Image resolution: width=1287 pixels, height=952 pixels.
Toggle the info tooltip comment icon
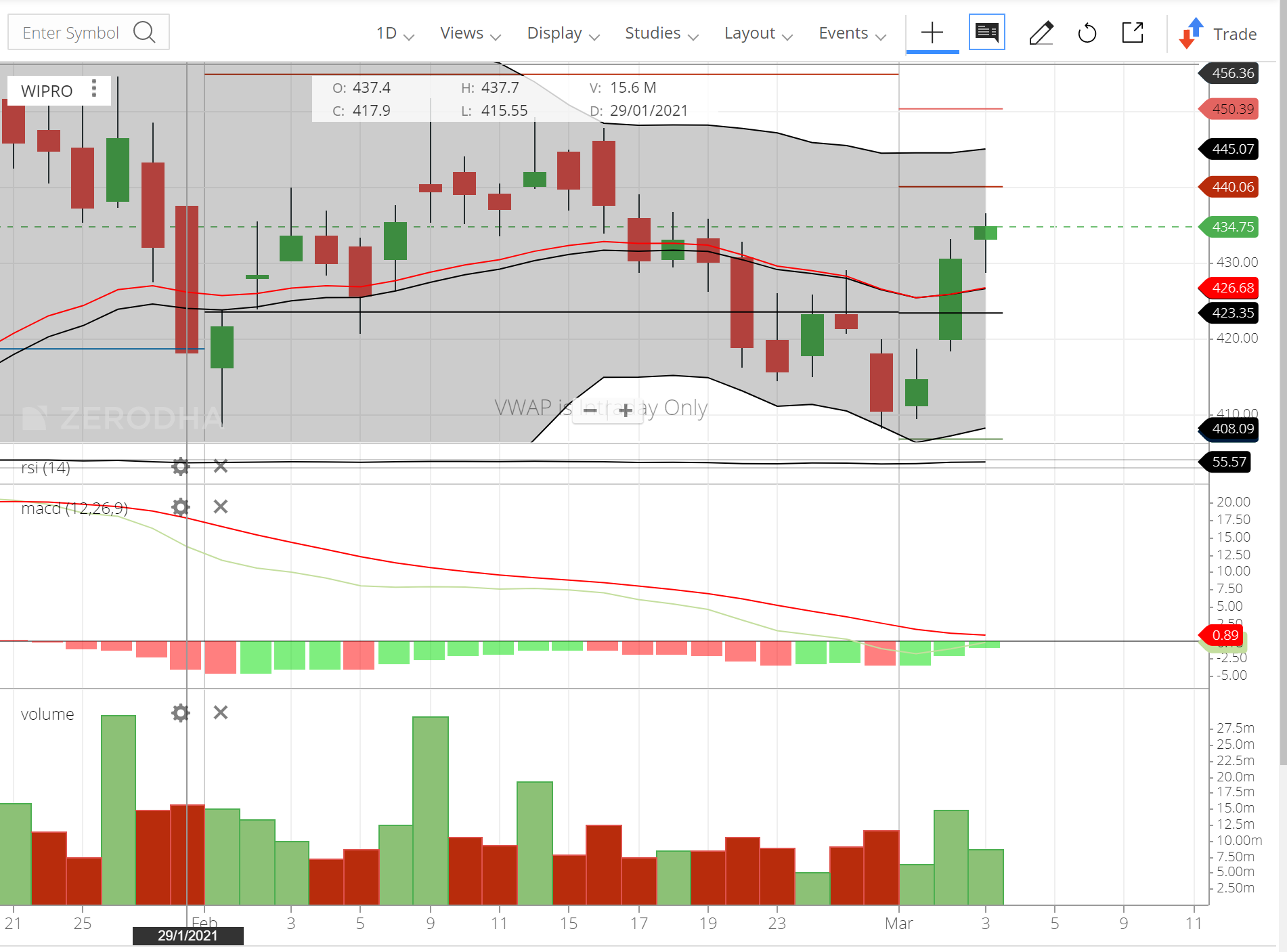point(986,32)
